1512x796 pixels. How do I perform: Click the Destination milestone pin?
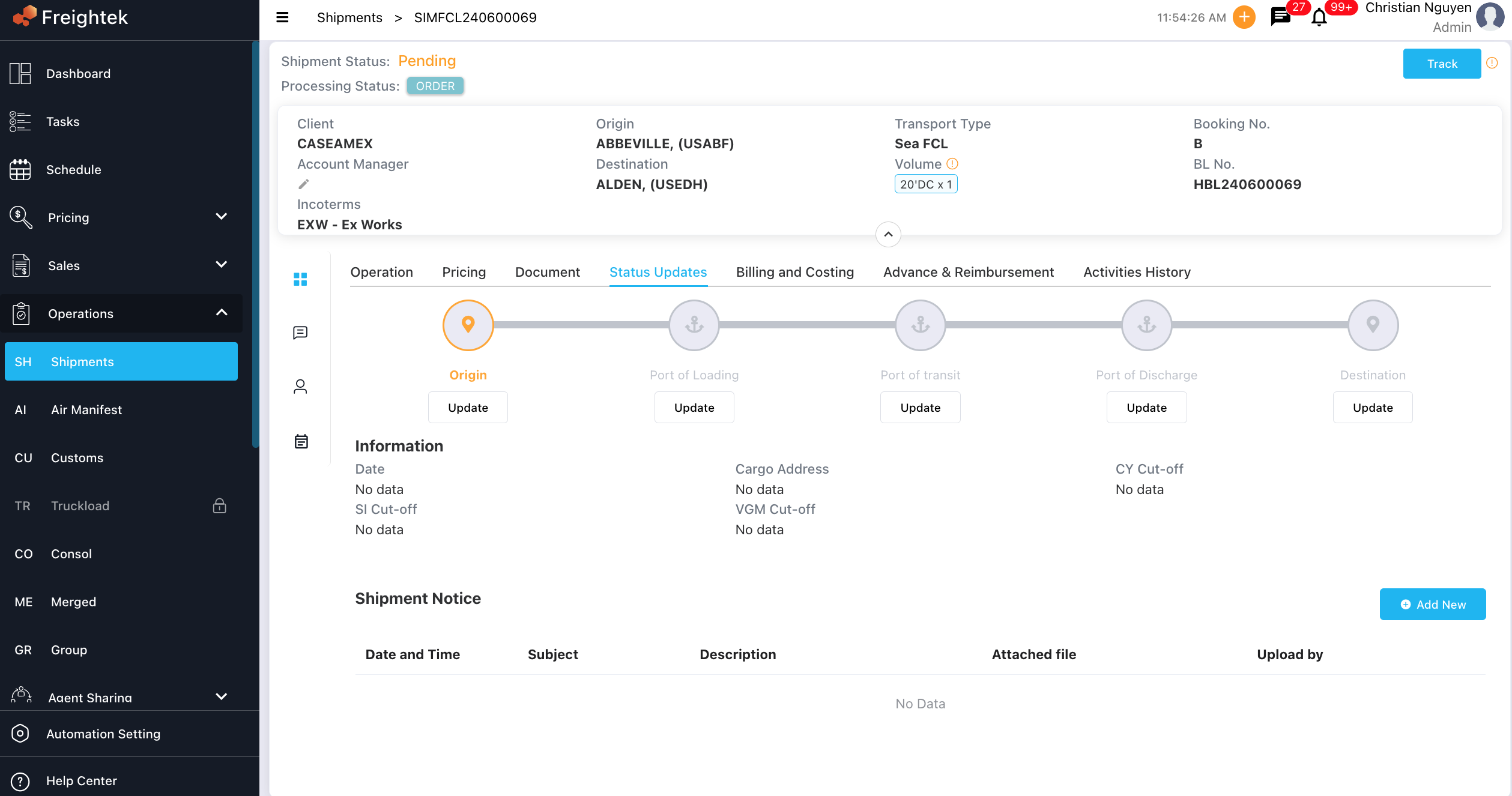pos(1373,325)
